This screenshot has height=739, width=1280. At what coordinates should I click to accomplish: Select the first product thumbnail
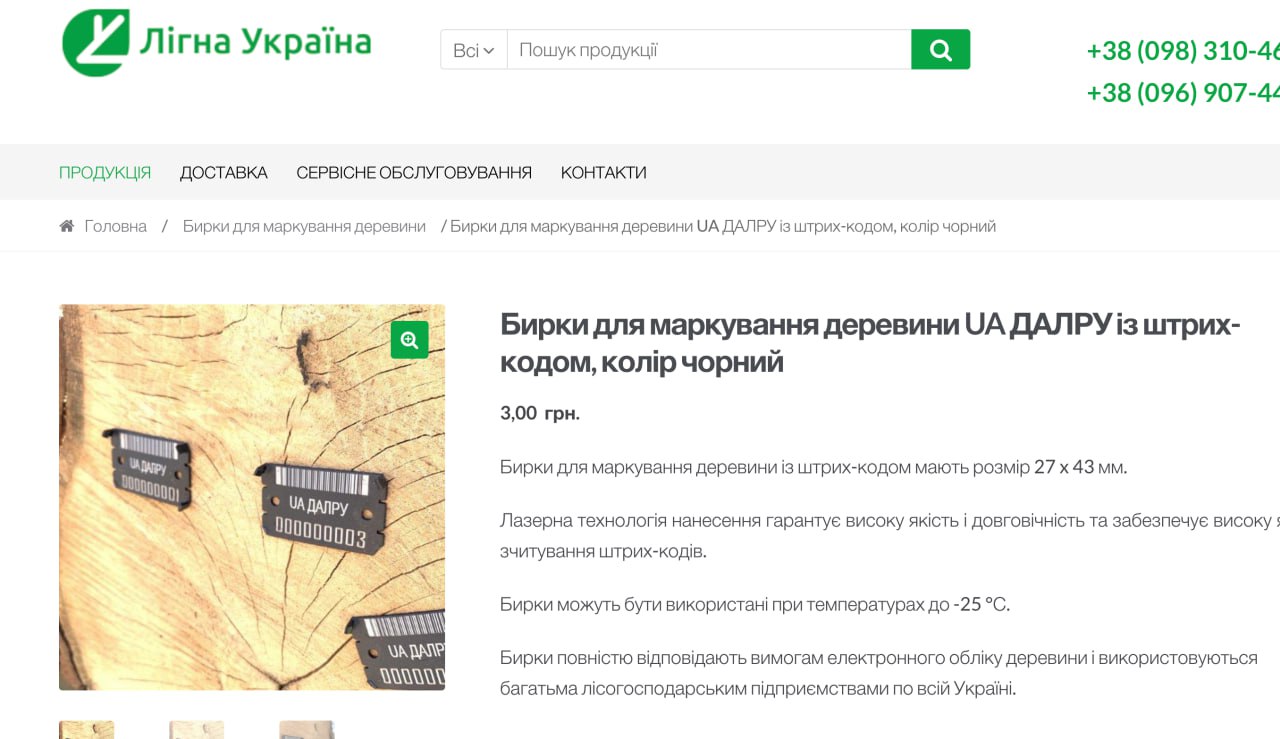click(86, 730)
